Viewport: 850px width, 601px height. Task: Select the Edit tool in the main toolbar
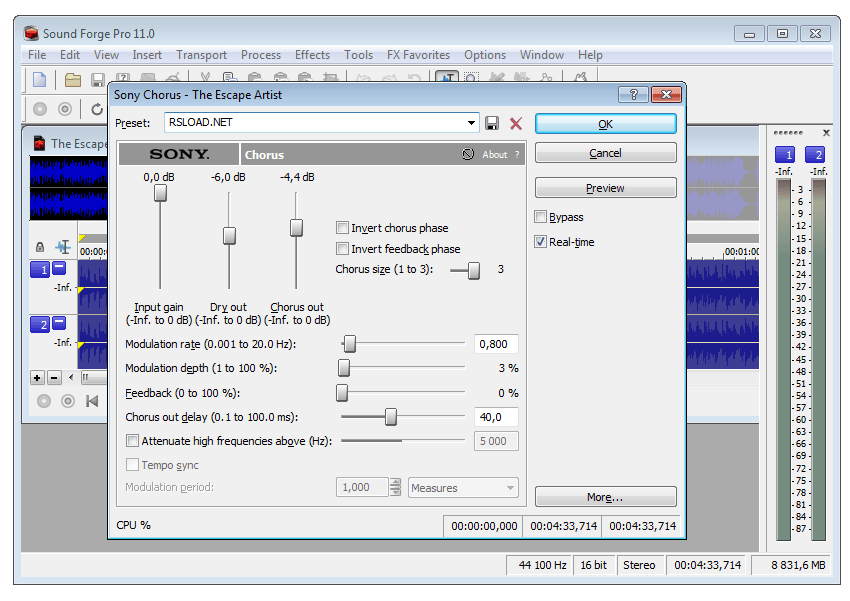[447, 77]
